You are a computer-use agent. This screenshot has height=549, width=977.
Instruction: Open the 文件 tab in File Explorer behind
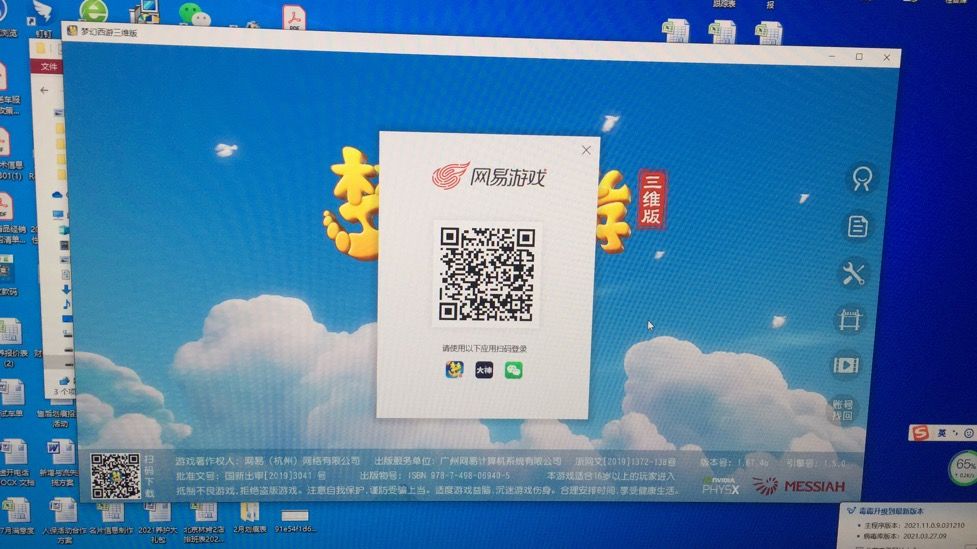(x=48, y=66)
